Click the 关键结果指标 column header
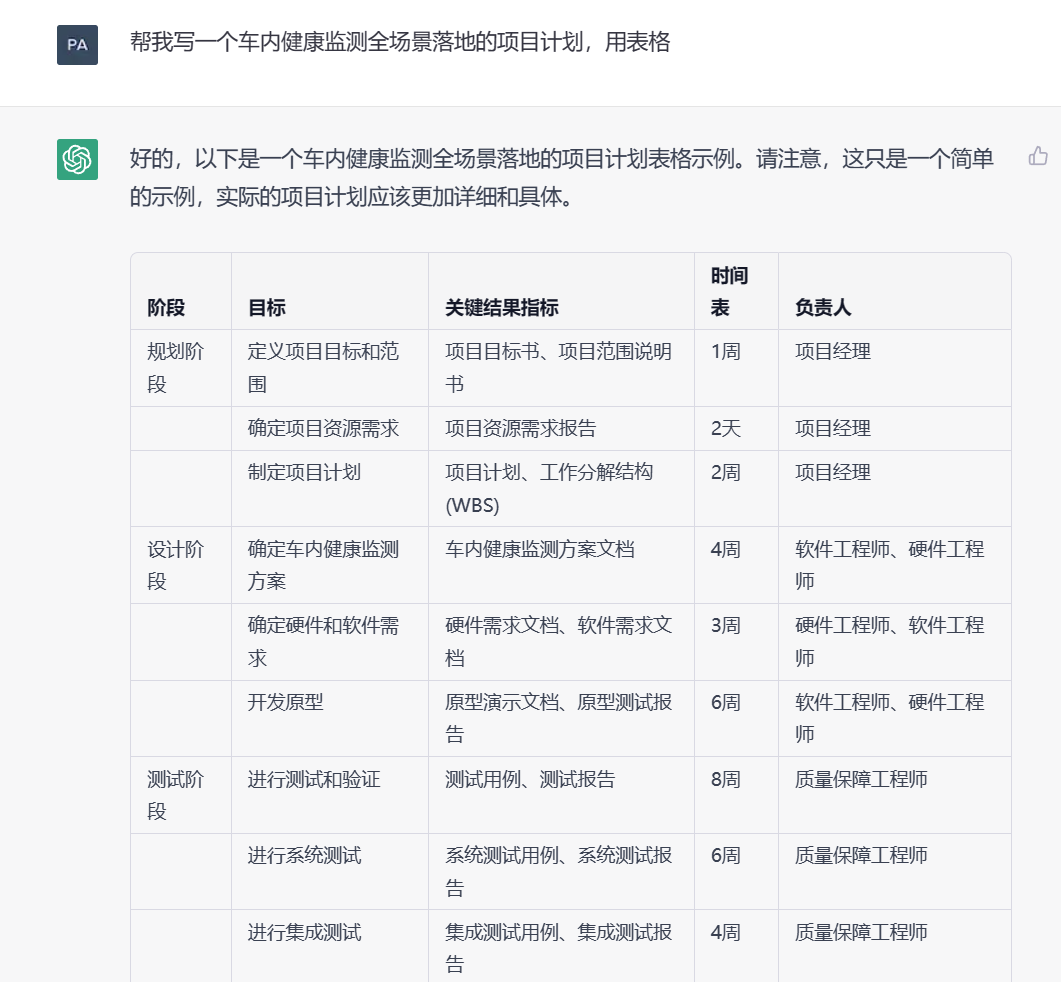The height and width of the screenshot is (982, 1061). coord(502,308)
